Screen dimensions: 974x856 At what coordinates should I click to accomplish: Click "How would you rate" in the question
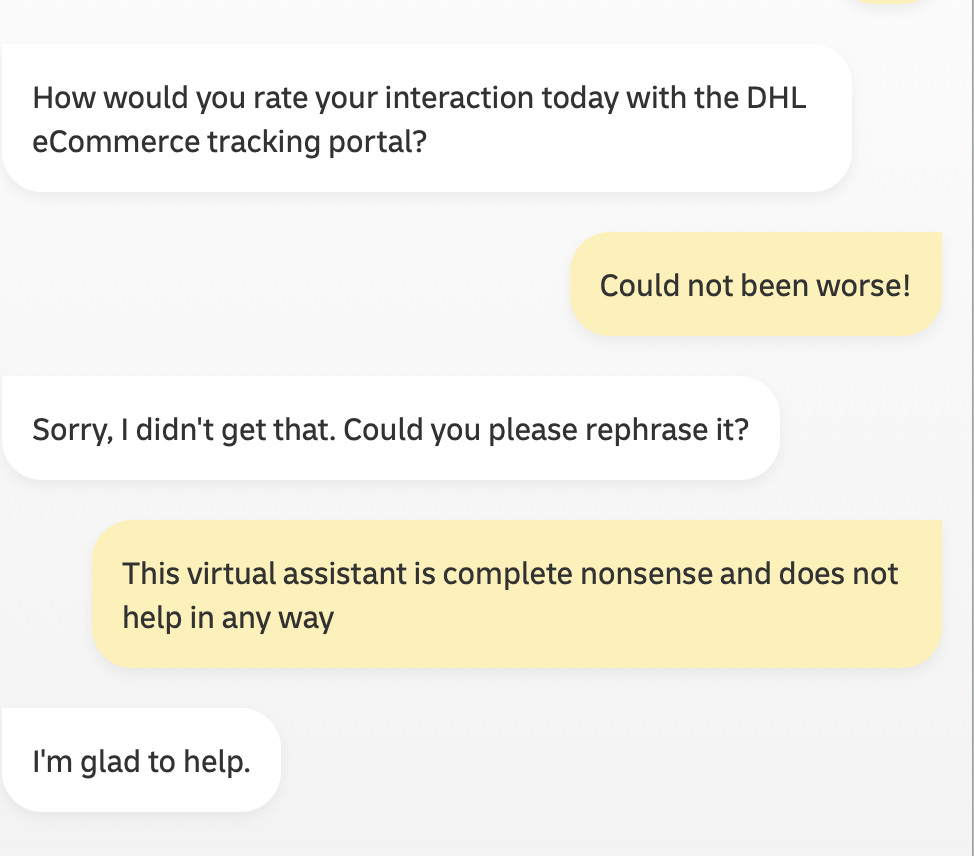[157, 98]
